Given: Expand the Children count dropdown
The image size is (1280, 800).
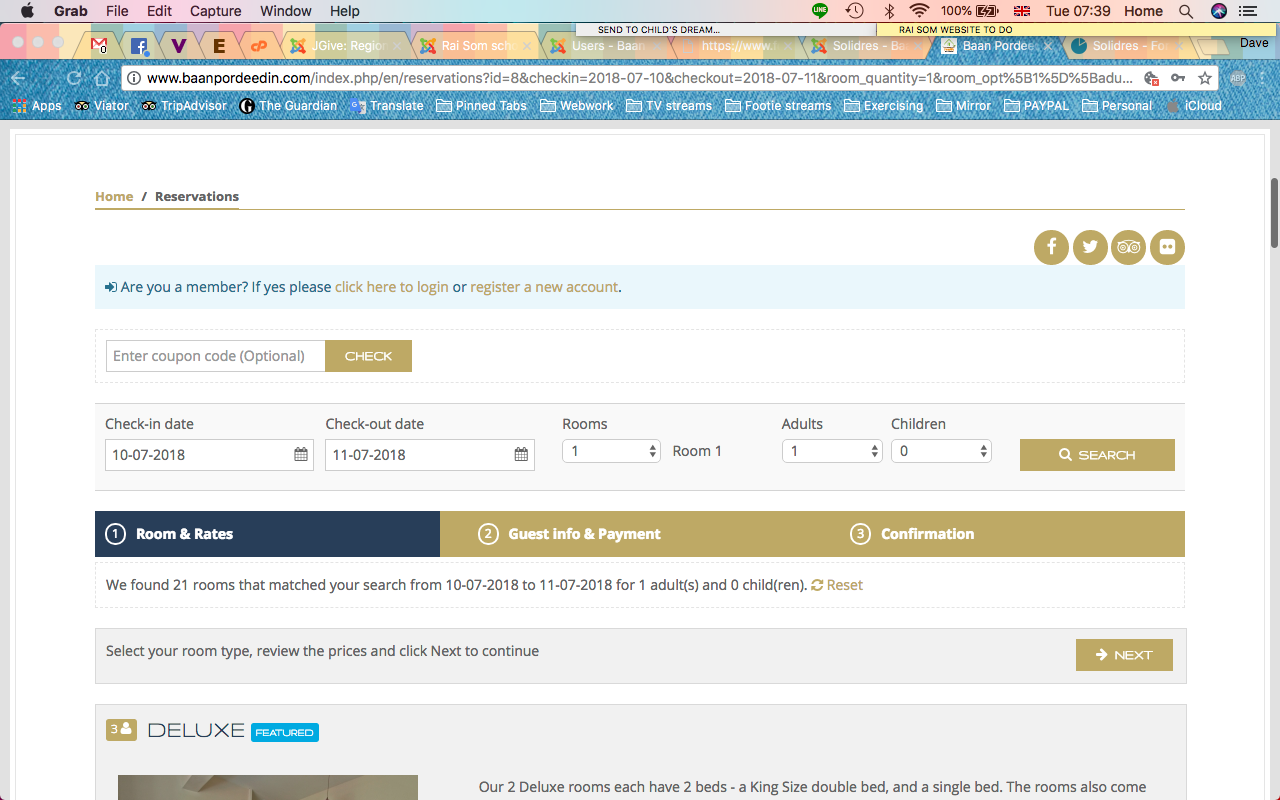Looking at the screenshot, I should [x=940, y=451].
